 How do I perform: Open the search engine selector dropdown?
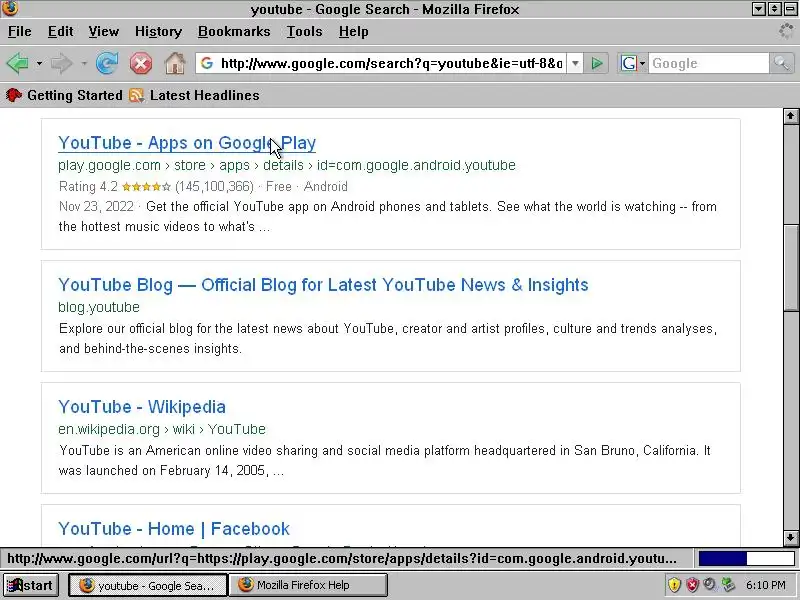tap(632, 63)
